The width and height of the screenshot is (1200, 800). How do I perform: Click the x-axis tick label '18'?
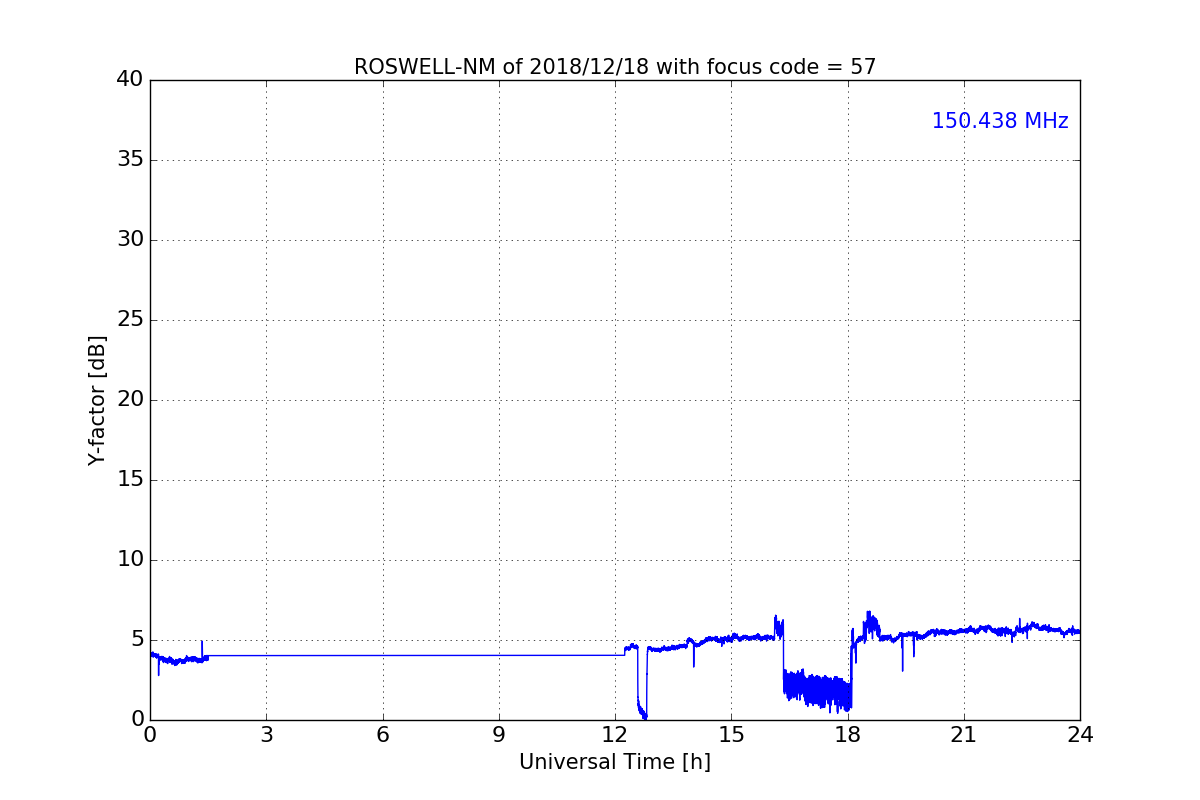tap(848, 734)
